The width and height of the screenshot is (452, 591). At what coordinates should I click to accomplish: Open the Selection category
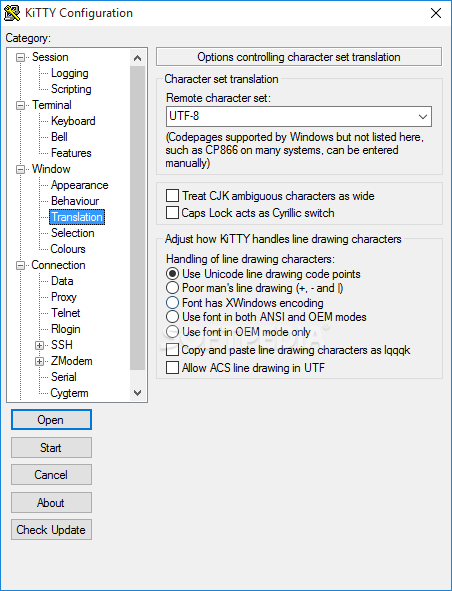(73, 233)
